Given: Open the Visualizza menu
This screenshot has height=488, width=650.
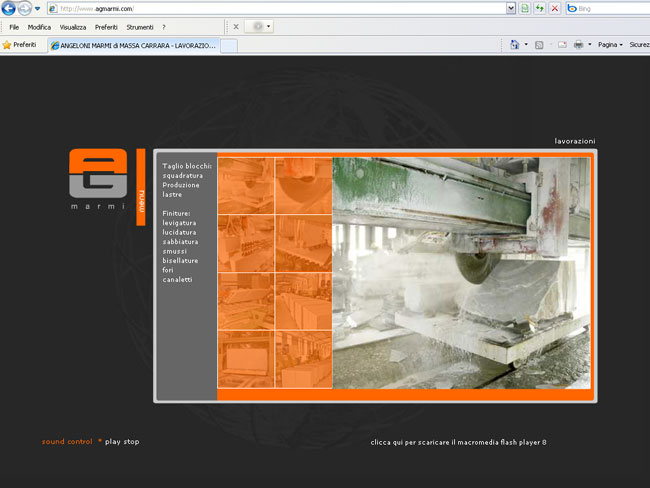Looking at the screenshot, I should tap(73, 27).
